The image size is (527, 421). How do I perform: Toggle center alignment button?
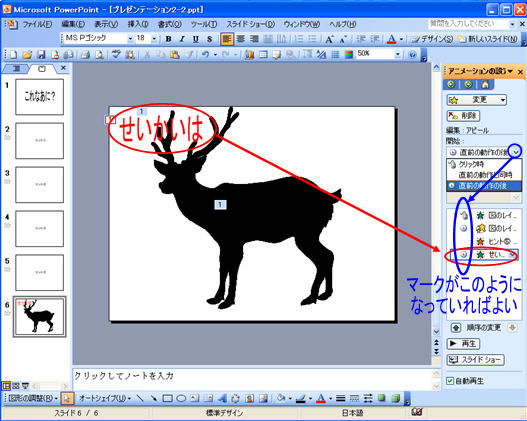coord(241,39)
